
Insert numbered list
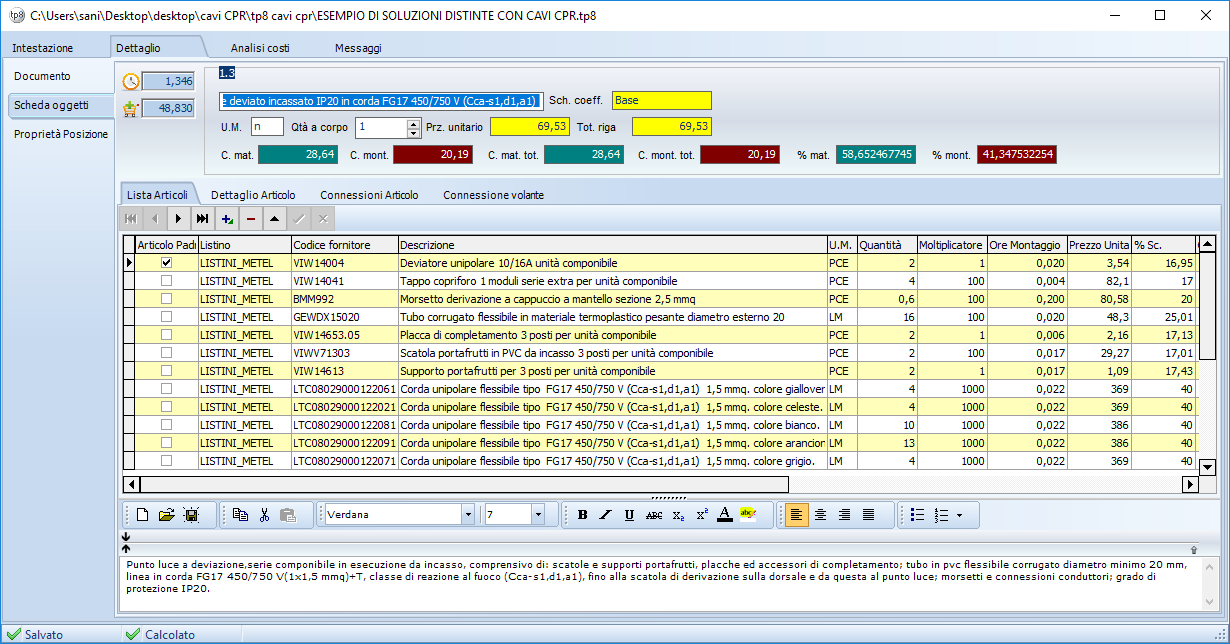pyautogui.click(x=940, y=514)
